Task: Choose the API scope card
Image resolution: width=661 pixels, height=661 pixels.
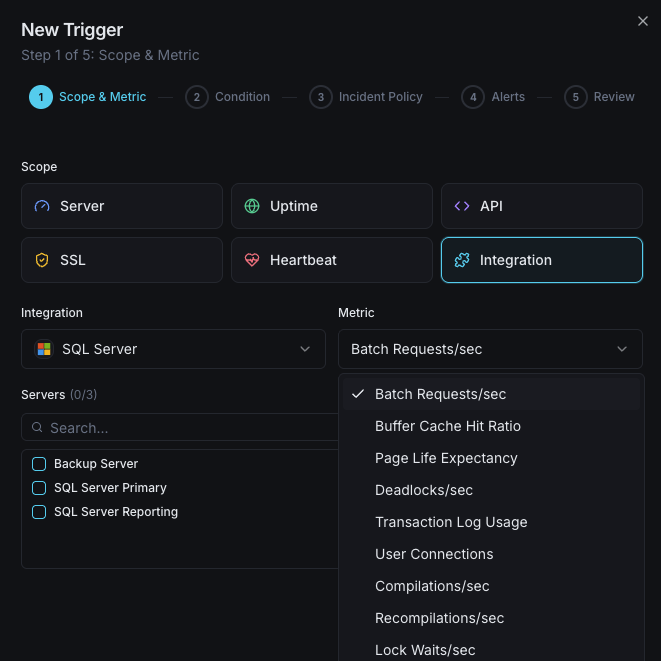Action: pyautogui.click(x=542, y=206)
